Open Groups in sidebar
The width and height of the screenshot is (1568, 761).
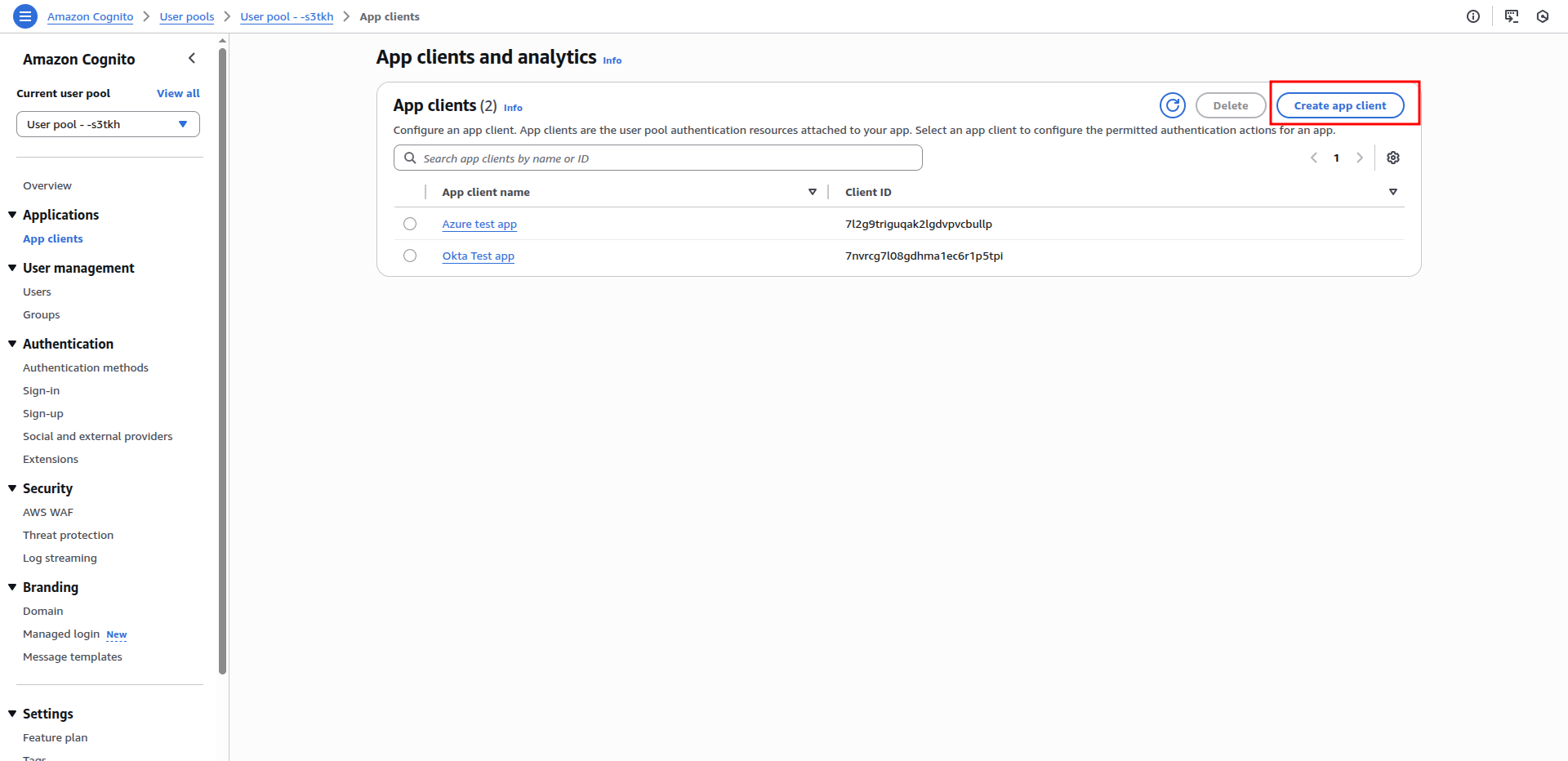(42, 314)
